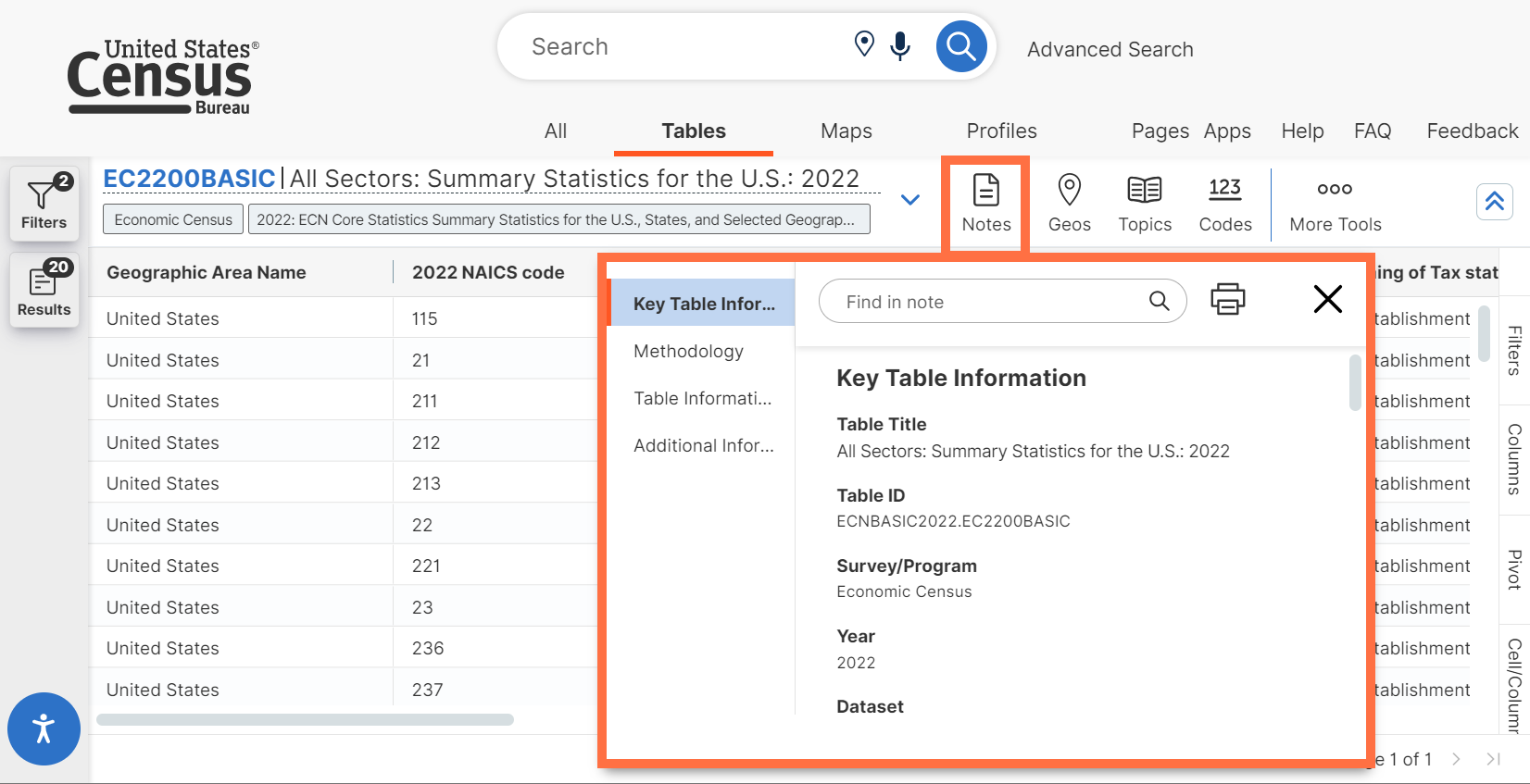Click the notes panel vertical scrollbar
Screen dimensions: 1530x784
click(1355, 381)
